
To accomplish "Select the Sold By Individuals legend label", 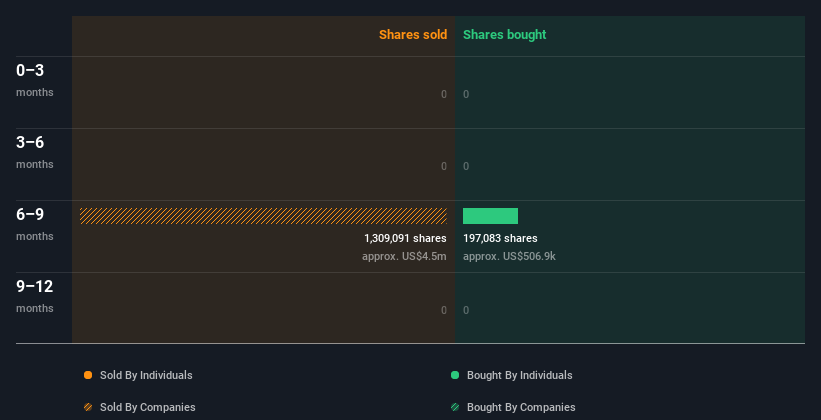I will point(146,375).
